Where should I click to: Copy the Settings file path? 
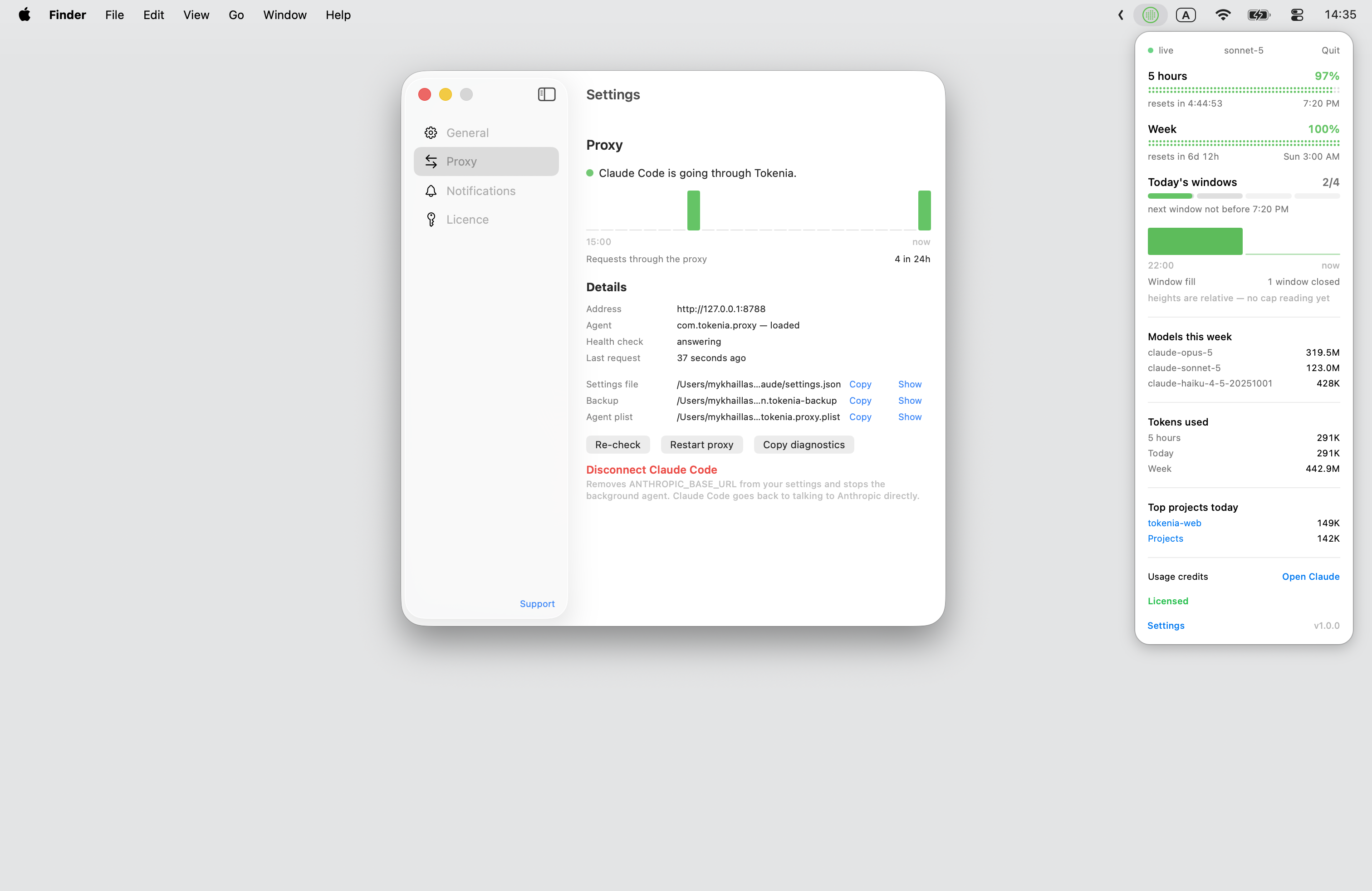(x=860, y=384)
